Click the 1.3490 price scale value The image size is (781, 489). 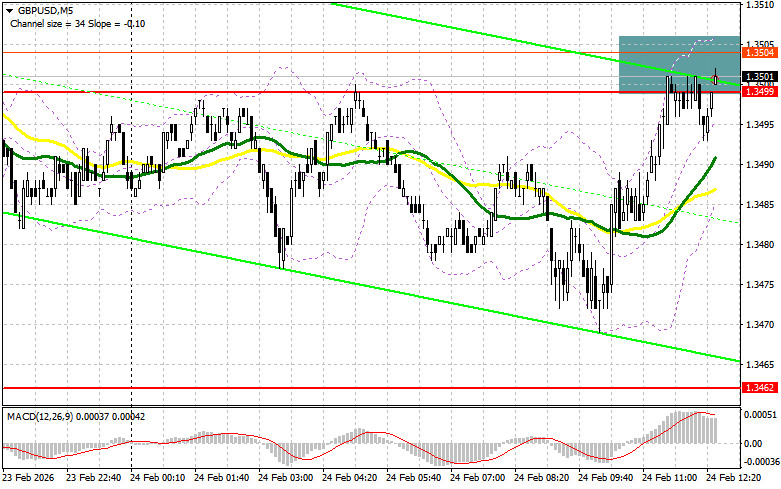(x=760, y=164)
